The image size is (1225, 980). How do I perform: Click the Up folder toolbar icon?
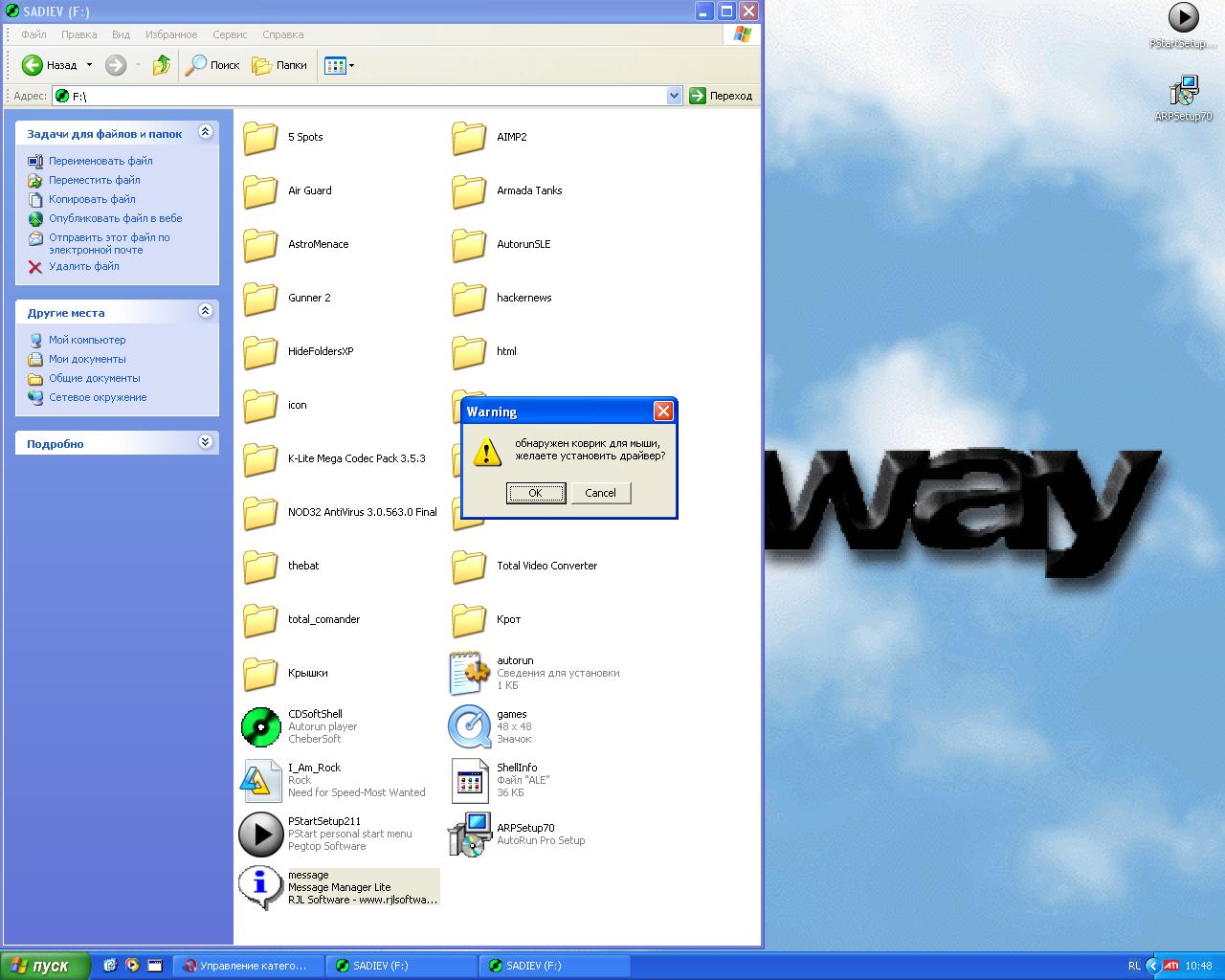(x=162, y=65)
